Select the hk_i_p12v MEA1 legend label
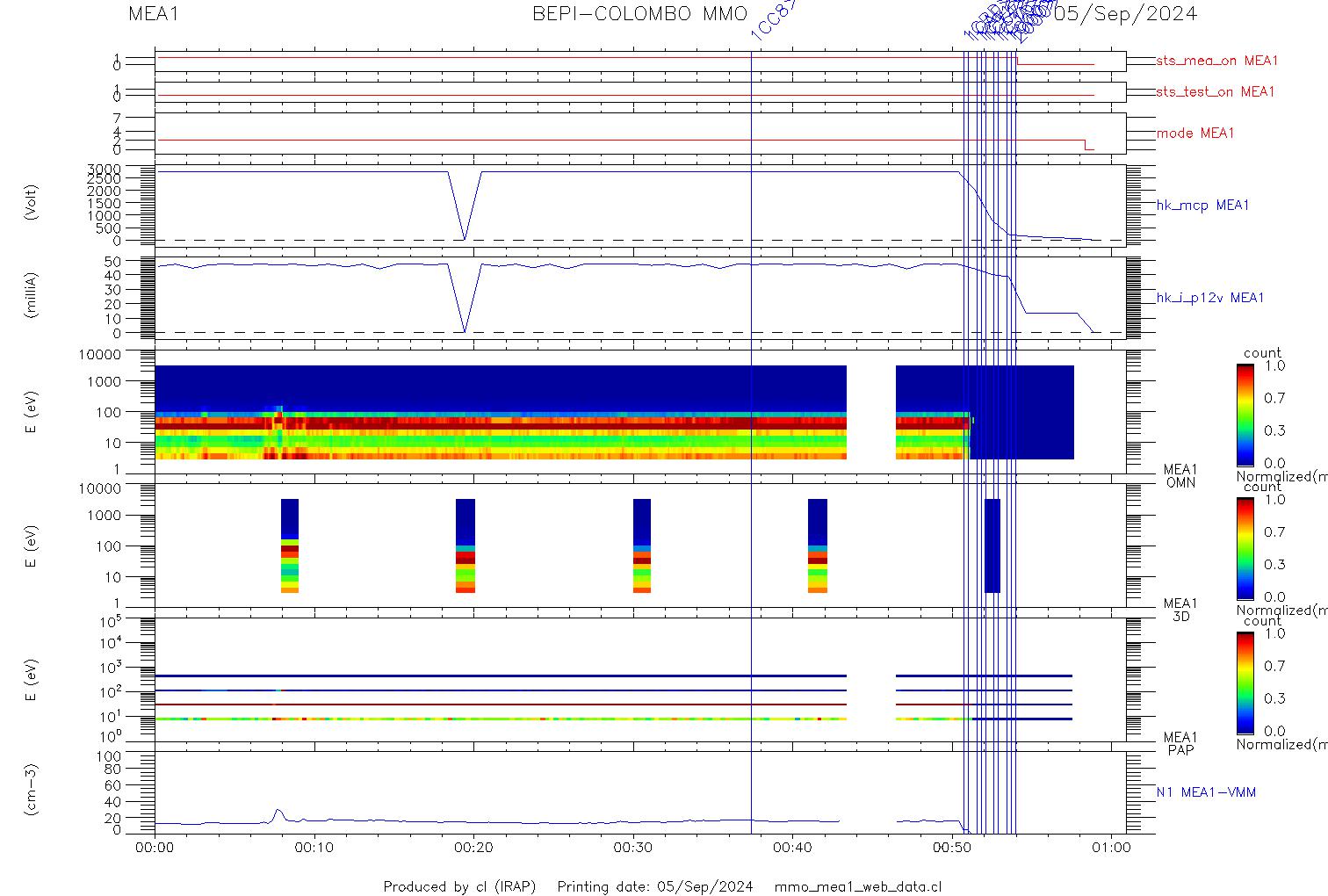This screenshot has height=896, width=1328. (x=1210, y=299)
